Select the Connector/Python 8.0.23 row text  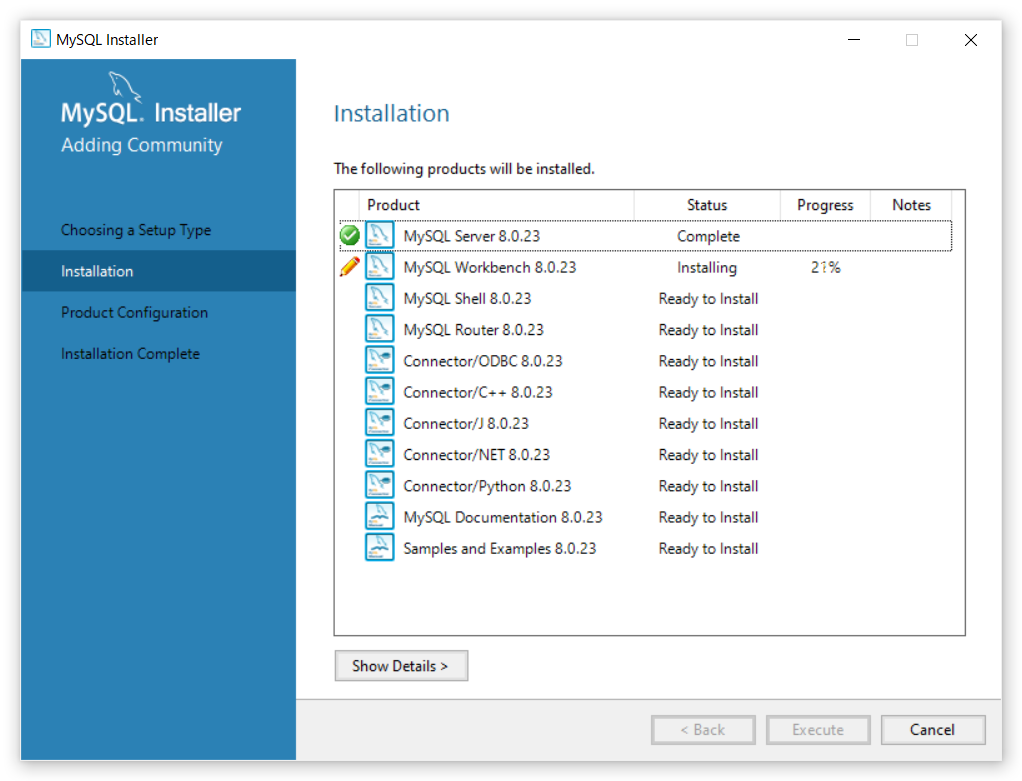pos(487,486)
